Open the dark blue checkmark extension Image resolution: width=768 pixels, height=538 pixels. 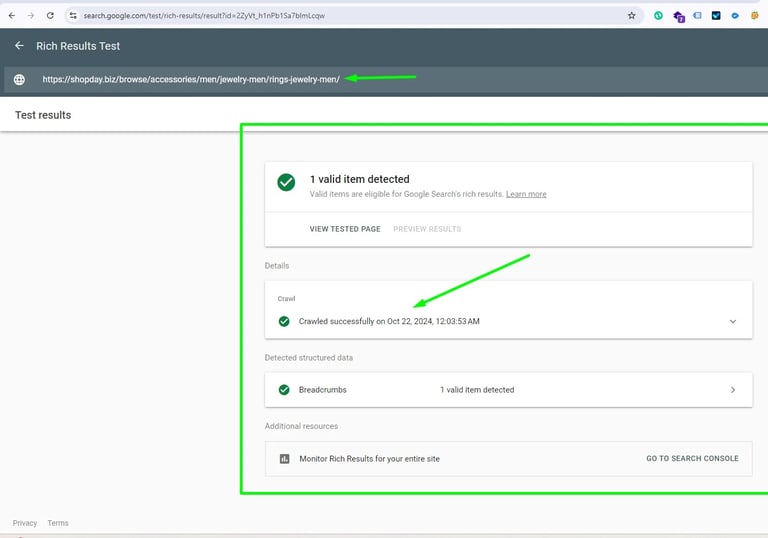coord(716,16)
